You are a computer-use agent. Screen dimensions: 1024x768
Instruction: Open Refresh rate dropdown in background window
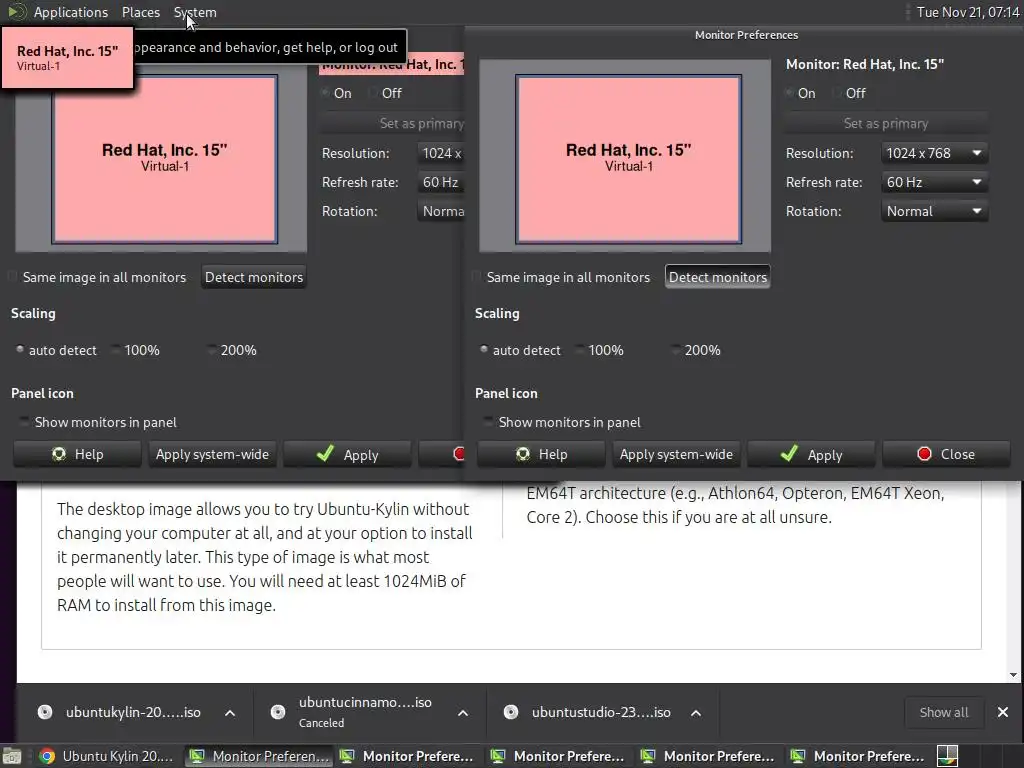pos(441,182)
